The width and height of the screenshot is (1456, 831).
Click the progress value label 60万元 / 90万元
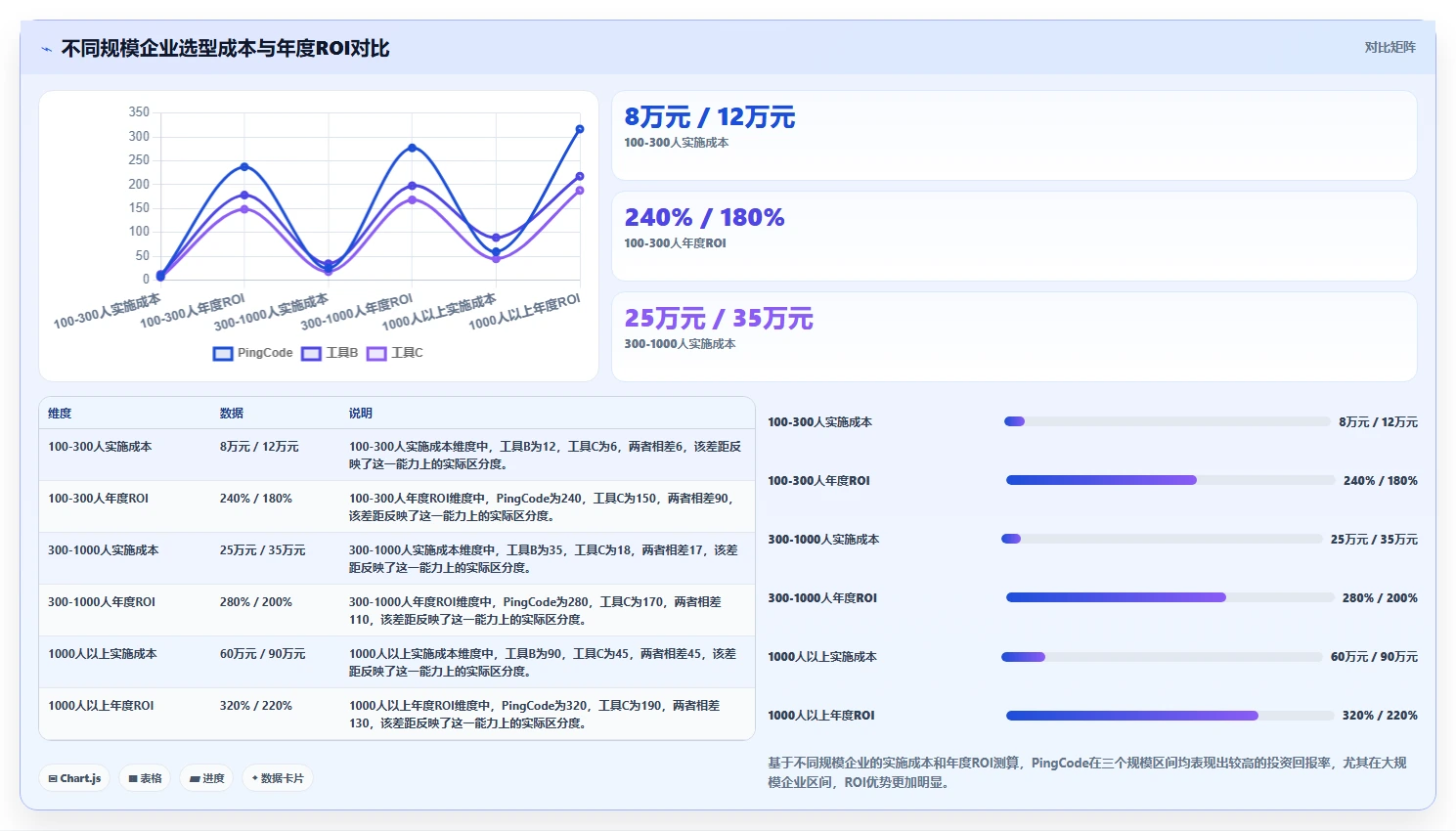click(1374, 656)
